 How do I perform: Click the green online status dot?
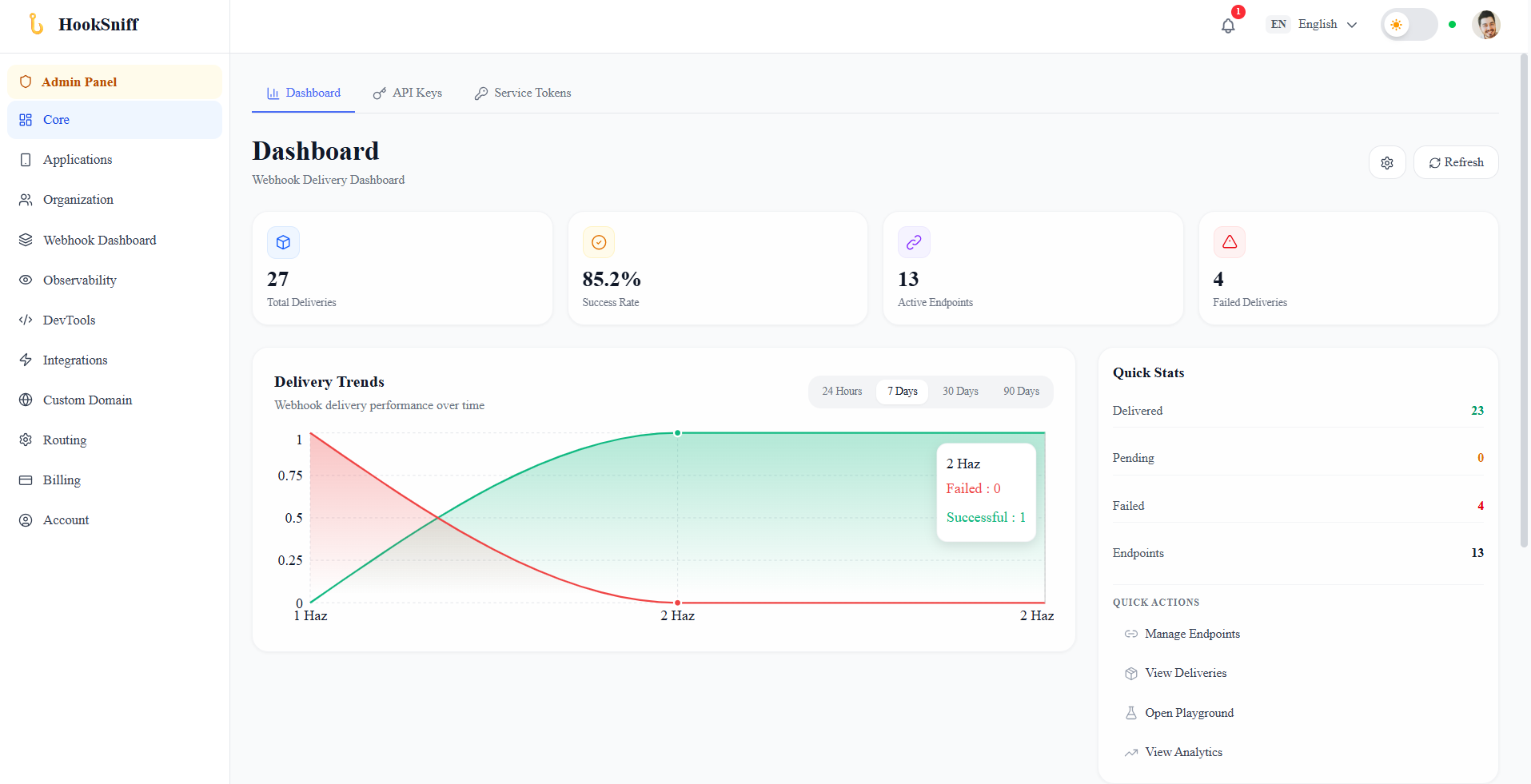tap(1453, 25)
